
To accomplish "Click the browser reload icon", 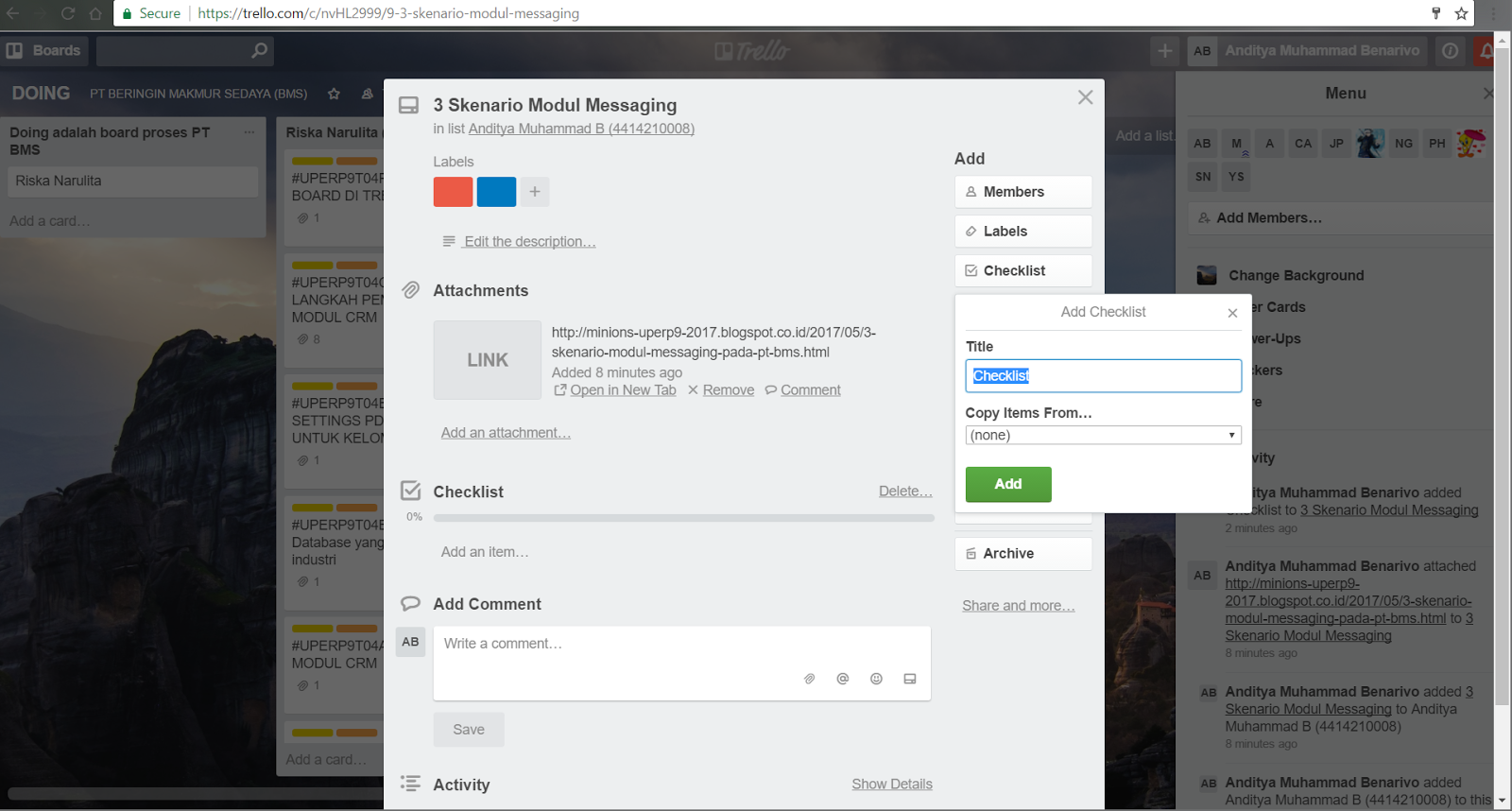I will point(68,13).
